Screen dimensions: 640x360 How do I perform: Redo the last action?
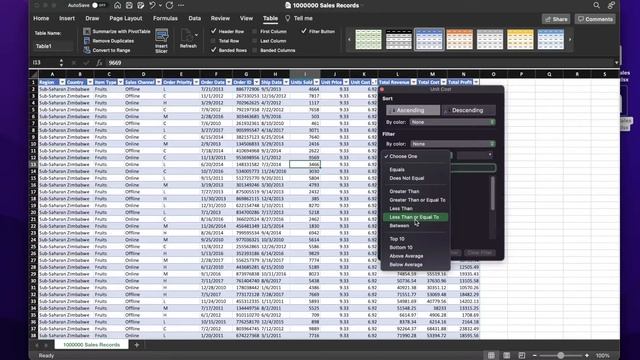(x=169, y=5)
